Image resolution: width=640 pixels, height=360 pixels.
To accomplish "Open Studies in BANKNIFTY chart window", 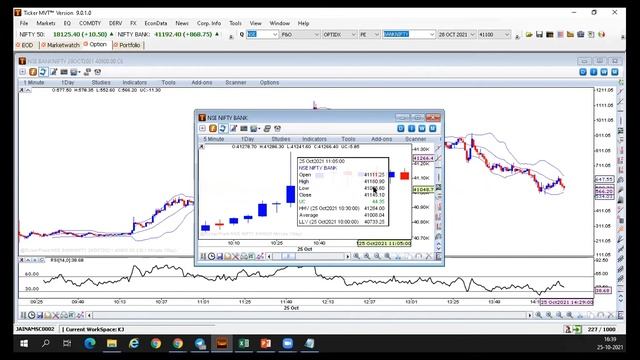I will [101, 82].
